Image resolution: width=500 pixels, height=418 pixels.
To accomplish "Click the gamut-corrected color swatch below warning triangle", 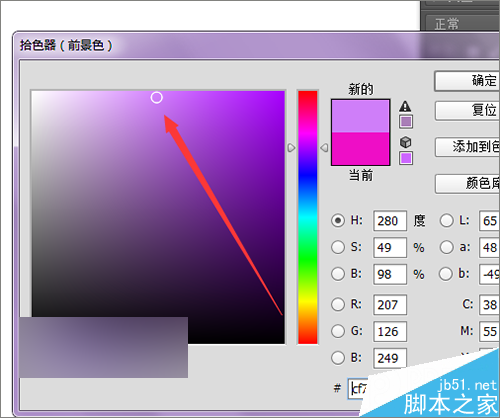I will coord(406,122).
